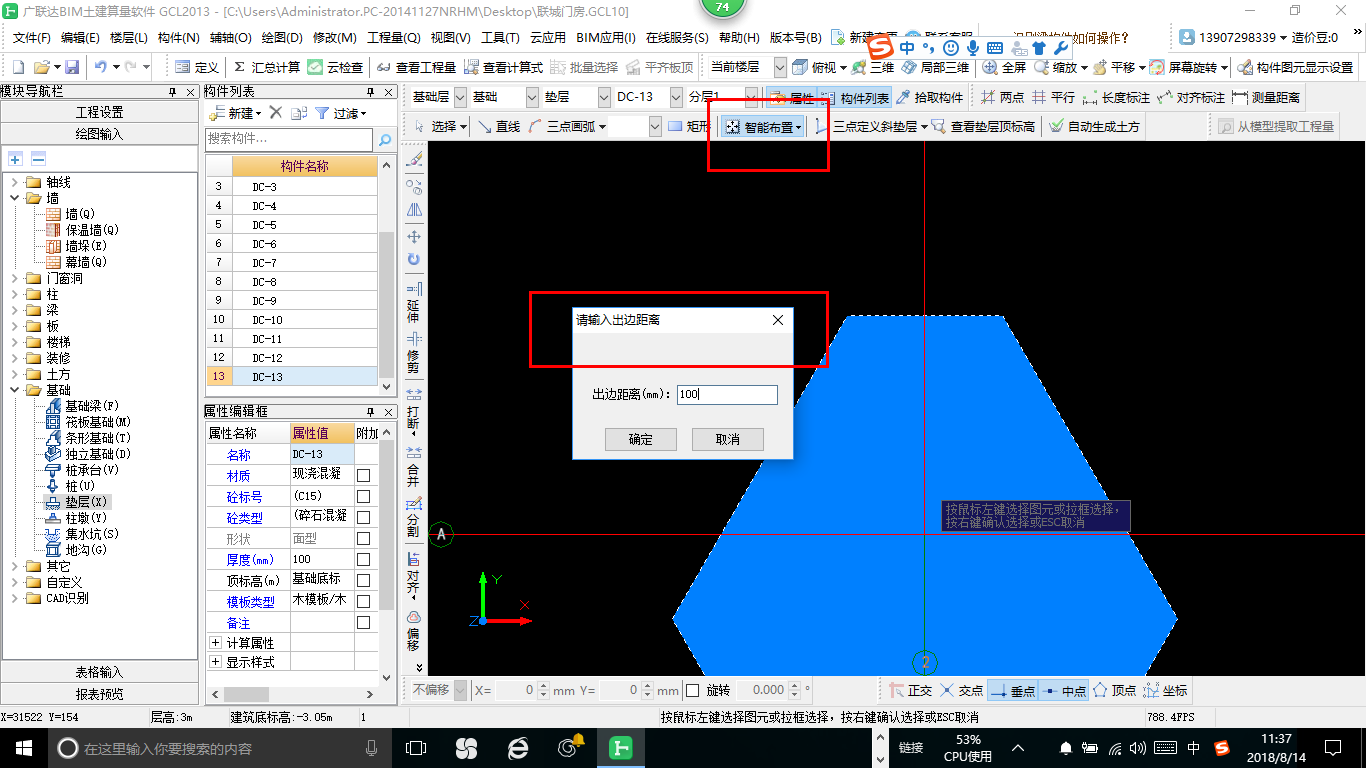
Task: Open the 基础层 floor dropdown
Action: (459, 97)
